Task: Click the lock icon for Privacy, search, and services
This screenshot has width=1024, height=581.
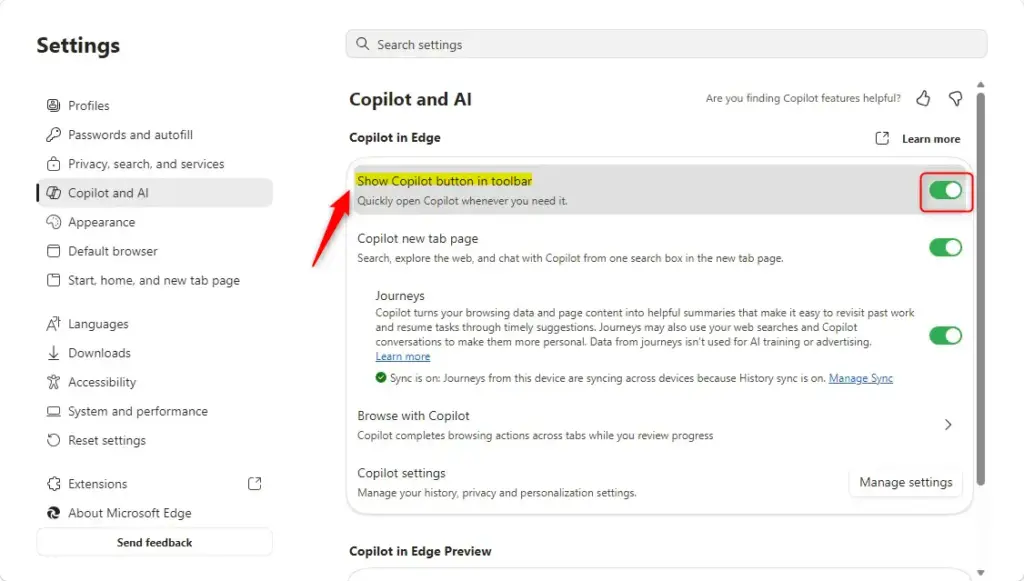Action: (54, 164)
